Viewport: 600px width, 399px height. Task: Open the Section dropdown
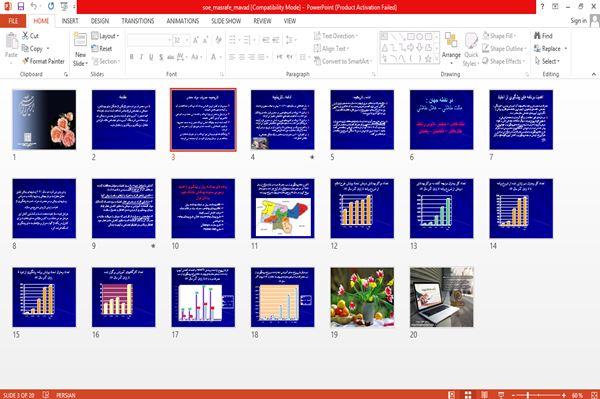click(x=106, y=61)
